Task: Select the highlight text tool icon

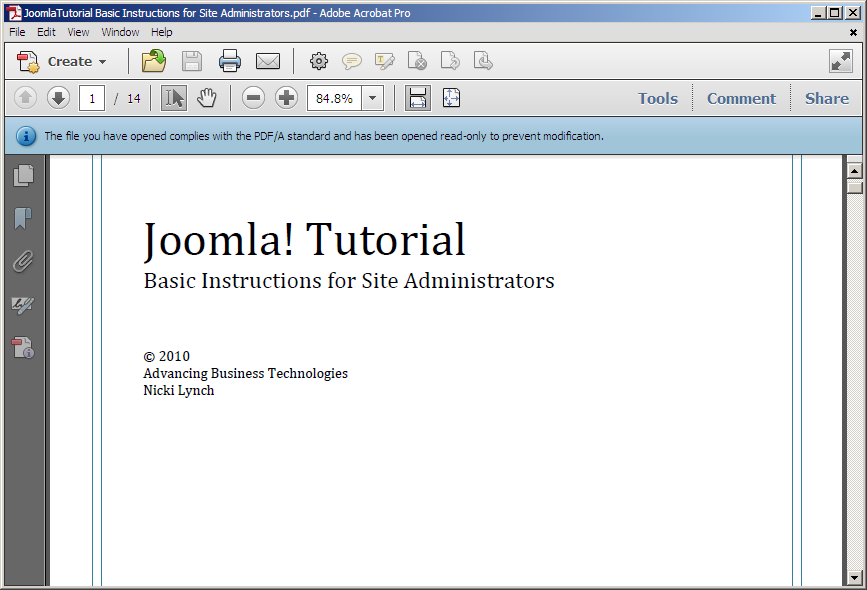Action: point(384,61)
